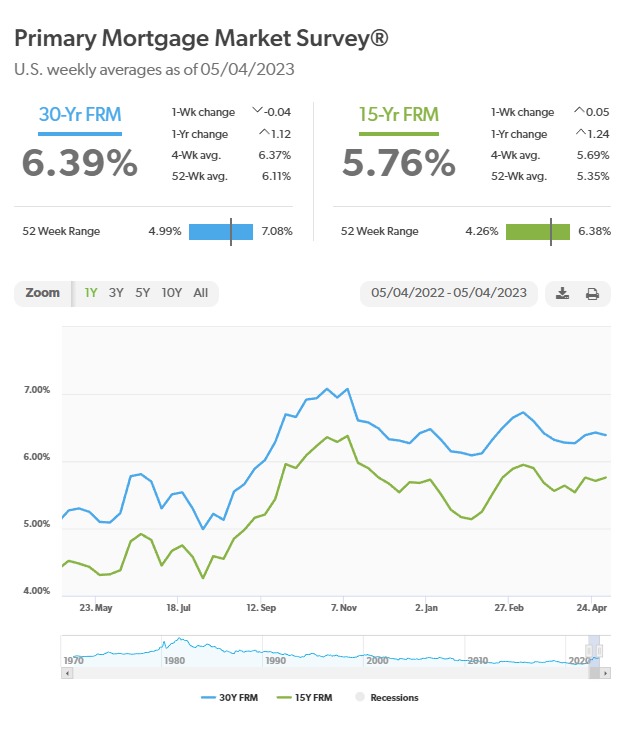Click the navigator scrollbar track below the timeline
Screen dimensions: 640x745
300,673
